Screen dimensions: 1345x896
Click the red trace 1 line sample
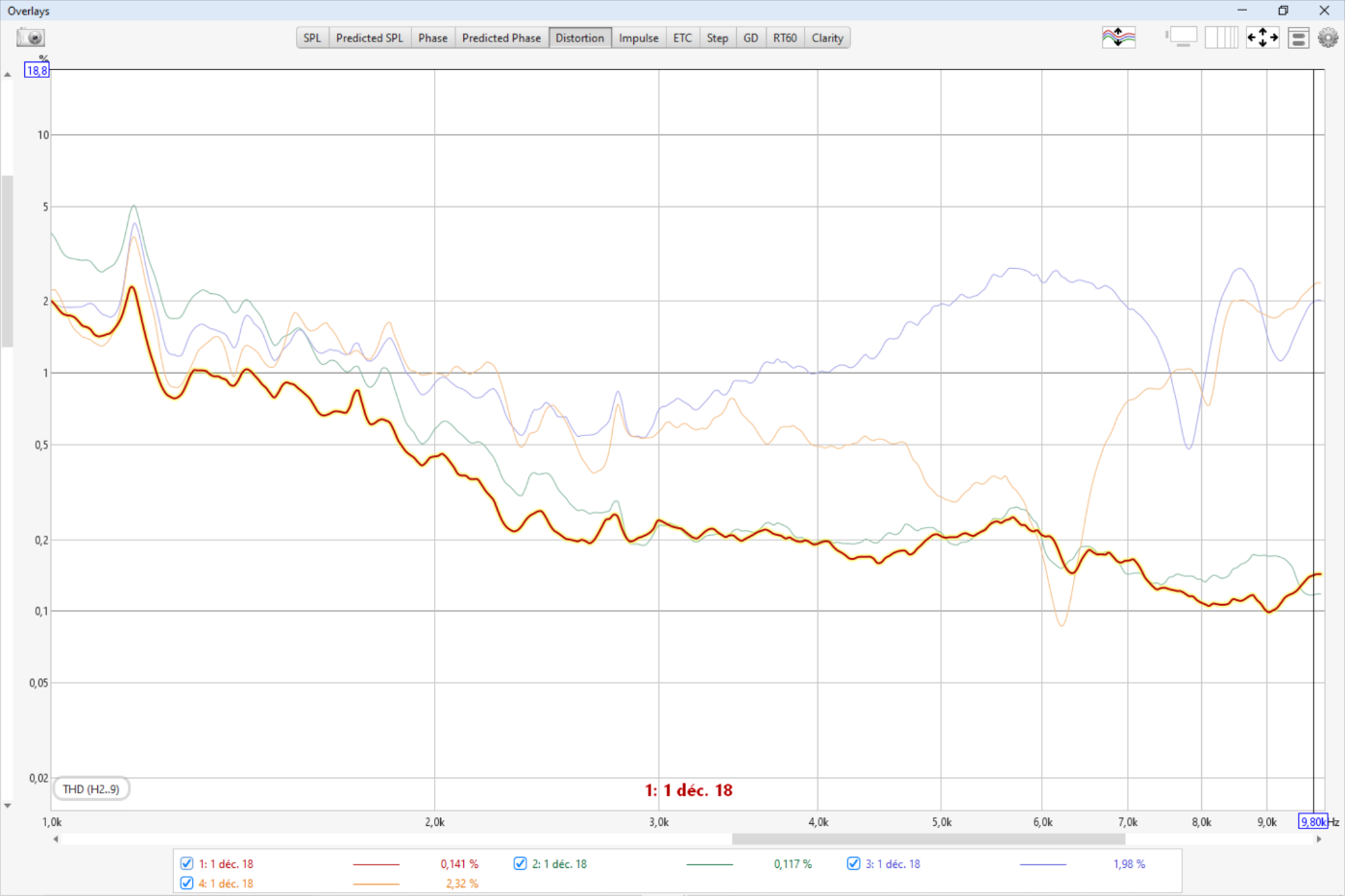click(x=376, y=864)
